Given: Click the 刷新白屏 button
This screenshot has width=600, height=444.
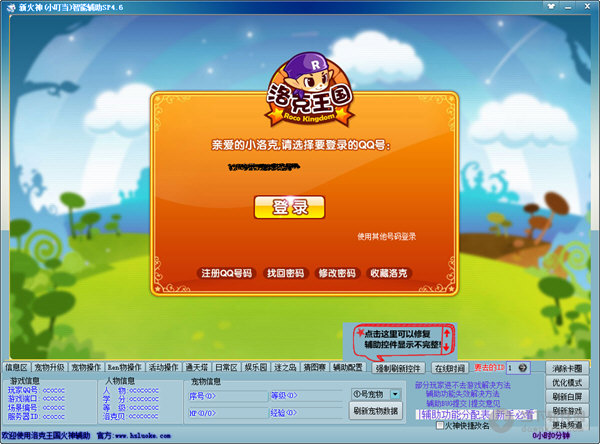Looking at the screenshot, I should tap(567, 397).
